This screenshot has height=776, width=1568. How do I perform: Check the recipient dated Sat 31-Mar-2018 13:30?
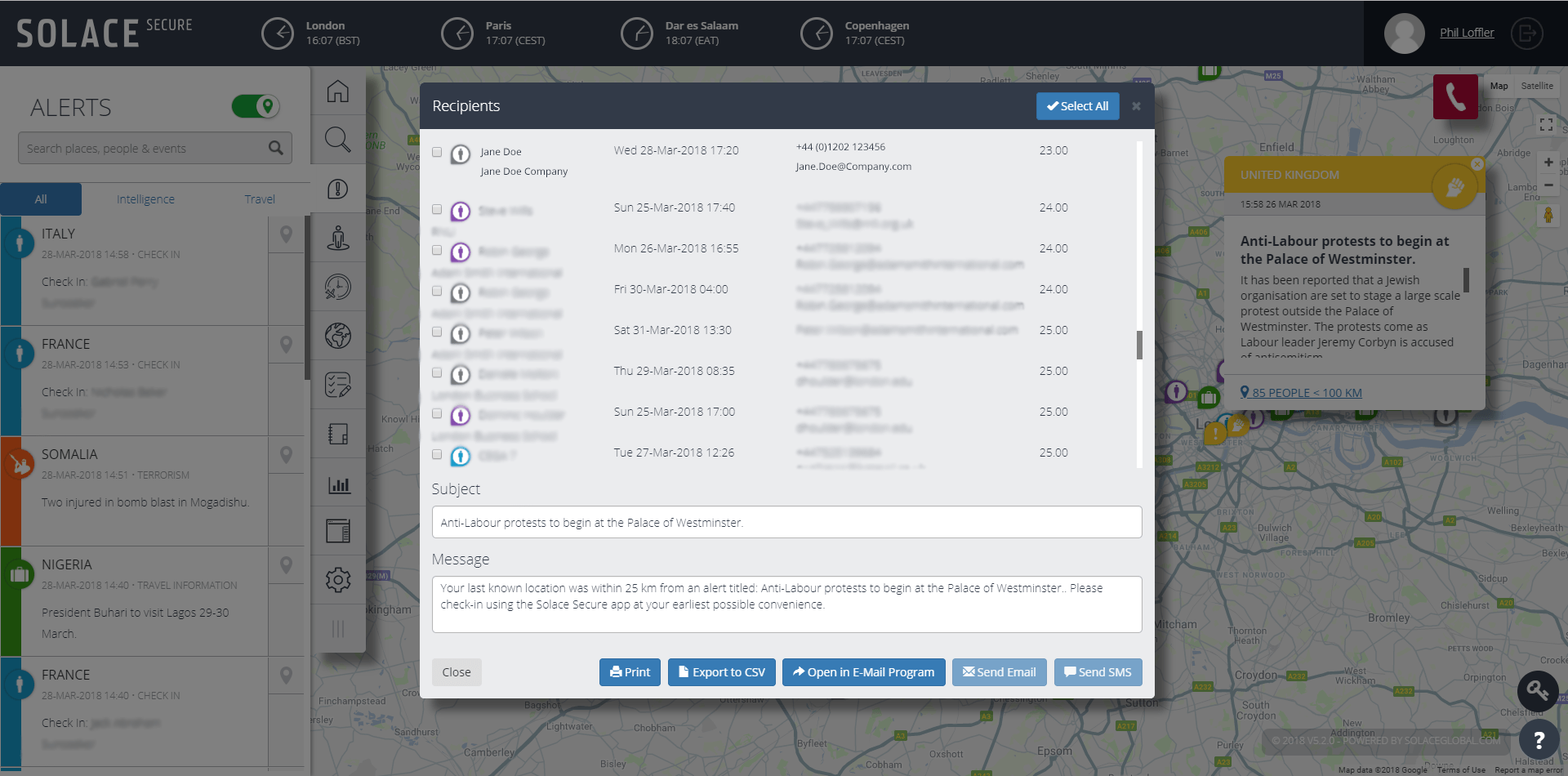[437, 332]
